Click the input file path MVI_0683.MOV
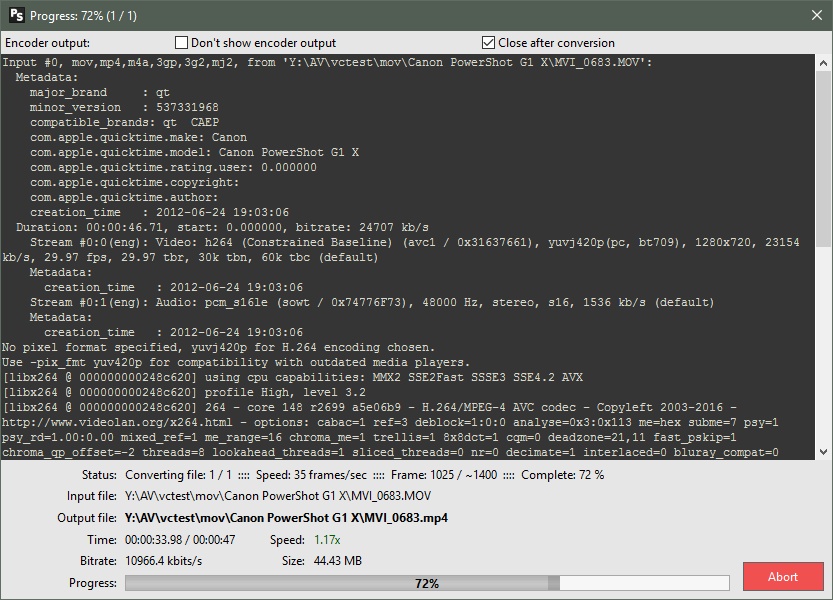This screenshot has width=833, height=600. 278,496
